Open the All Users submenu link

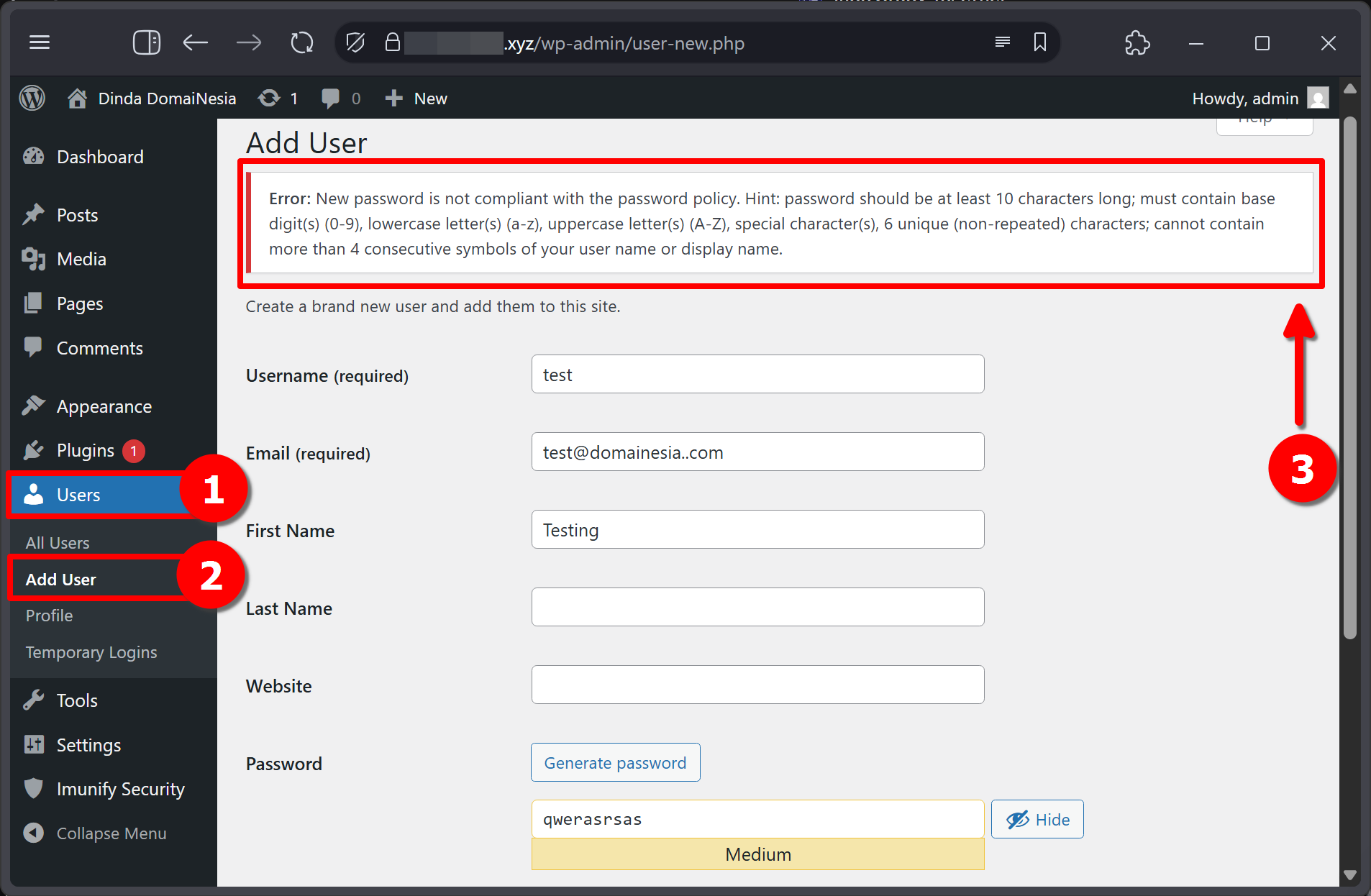click(58, 543)
